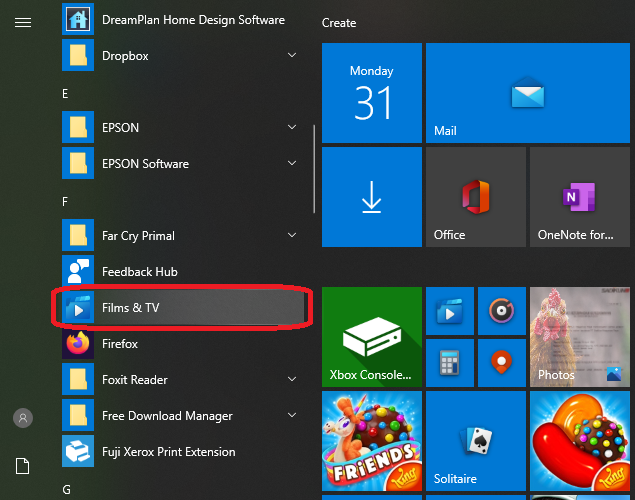Click the Fuji Xerox Print Extension label

[x=168, y=452]
